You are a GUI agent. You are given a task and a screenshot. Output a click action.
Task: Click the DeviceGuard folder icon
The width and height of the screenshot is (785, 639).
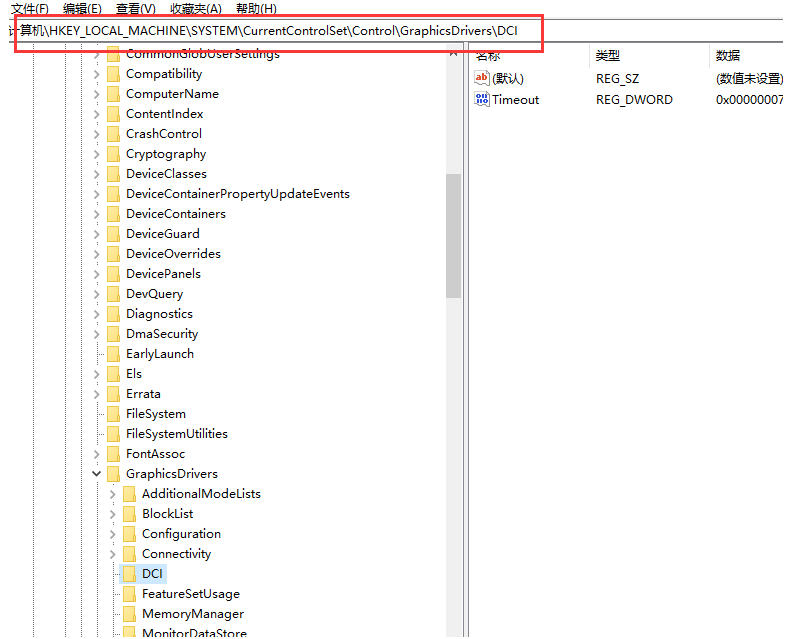click(x=113, y=234)
